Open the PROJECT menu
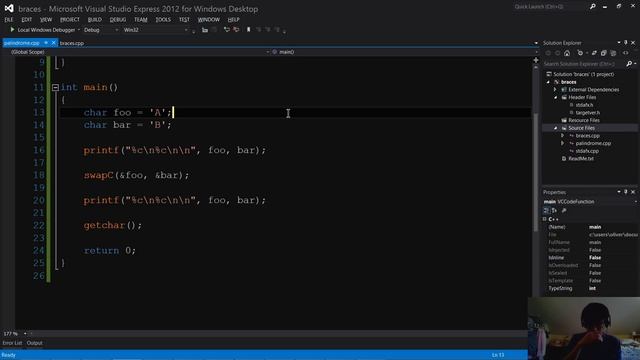 pos(70,20)
